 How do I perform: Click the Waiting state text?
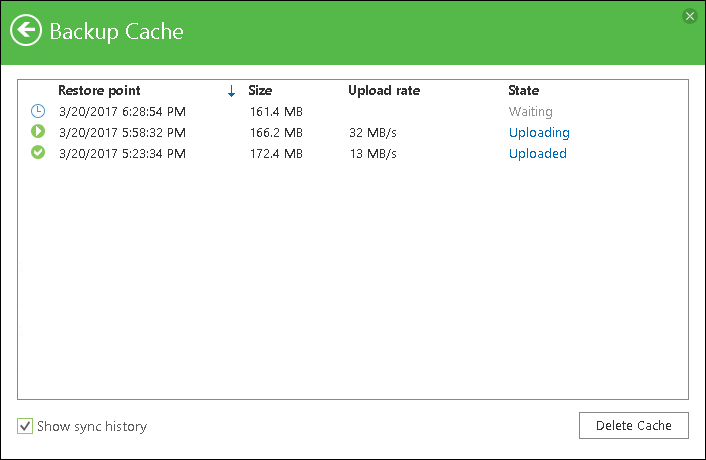530,112
